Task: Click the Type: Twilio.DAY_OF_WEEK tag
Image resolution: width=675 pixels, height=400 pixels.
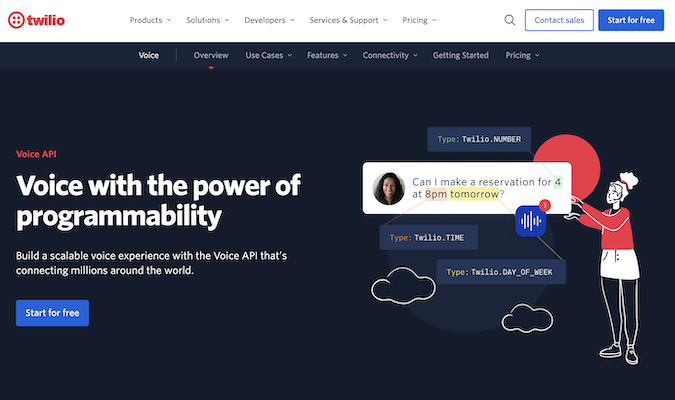Action: point(501,272)
